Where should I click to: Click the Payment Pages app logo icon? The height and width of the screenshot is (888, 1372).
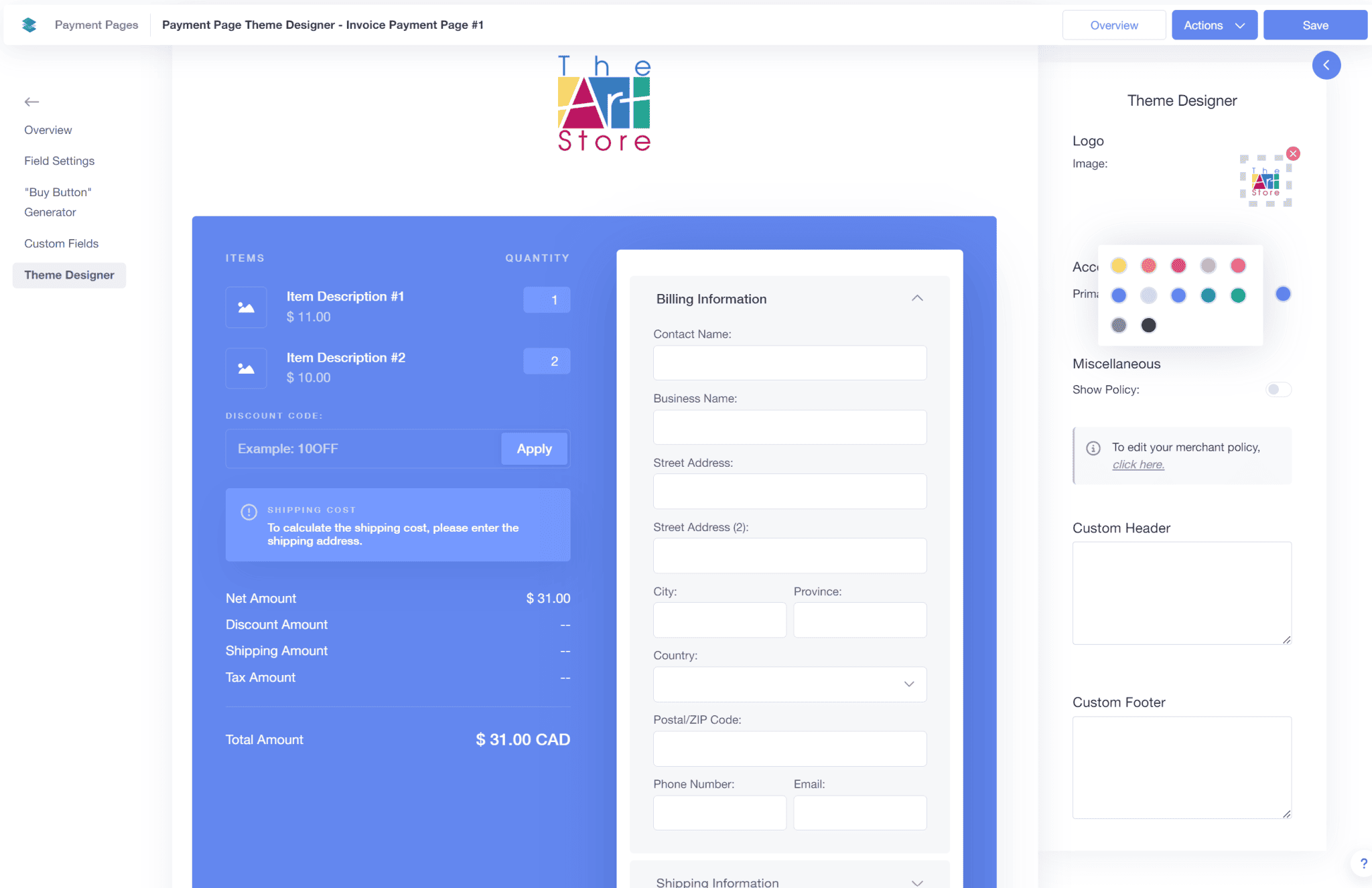(x=29, y=25)
